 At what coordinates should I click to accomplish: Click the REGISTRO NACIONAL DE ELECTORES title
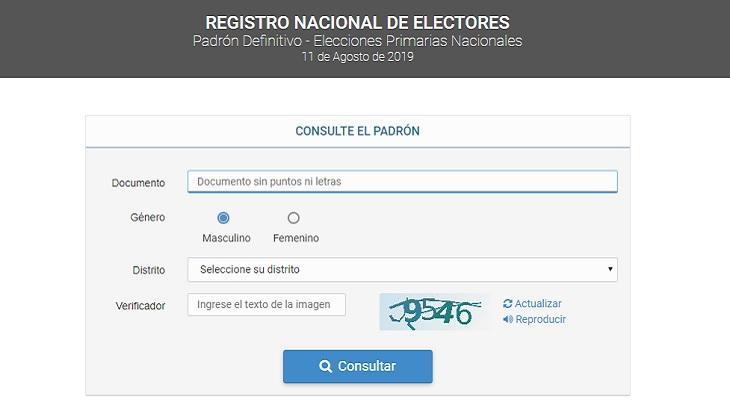click(358, 22)
